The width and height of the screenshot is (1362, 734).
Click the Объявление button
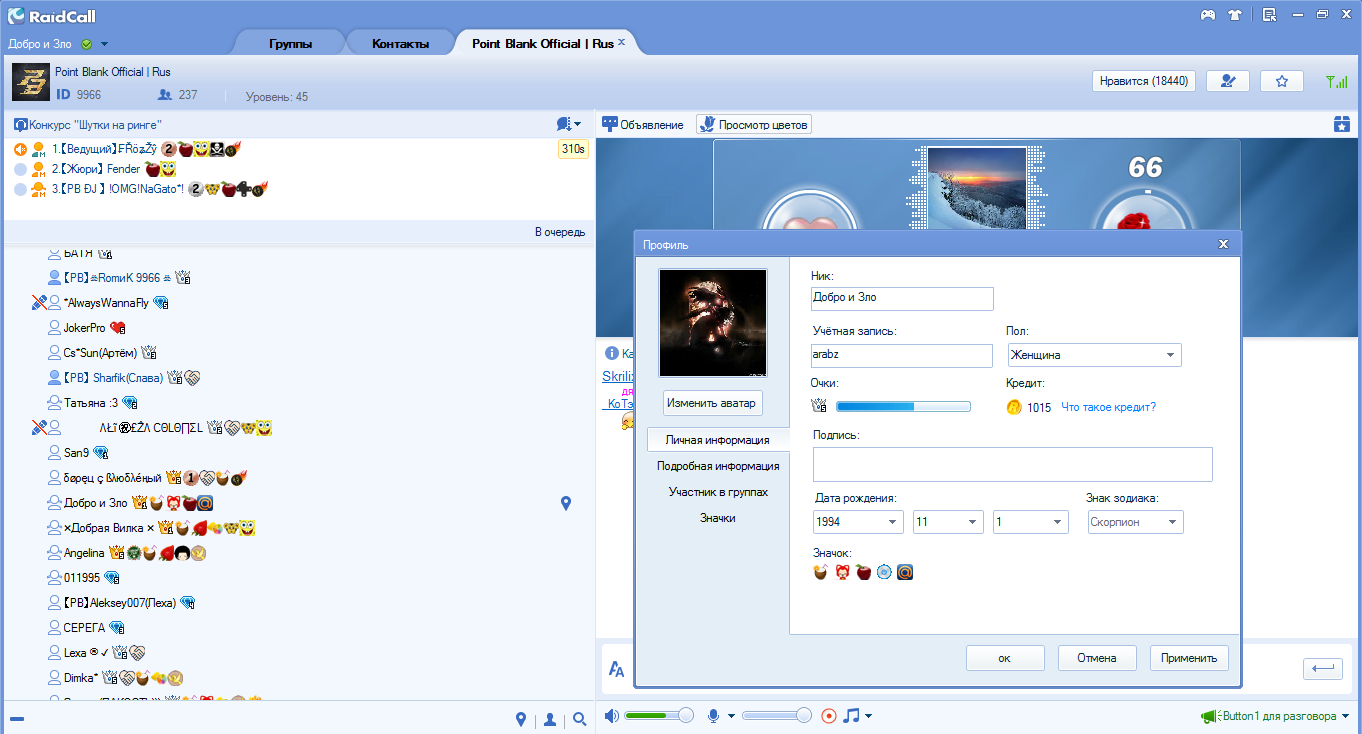pos(642,125)
